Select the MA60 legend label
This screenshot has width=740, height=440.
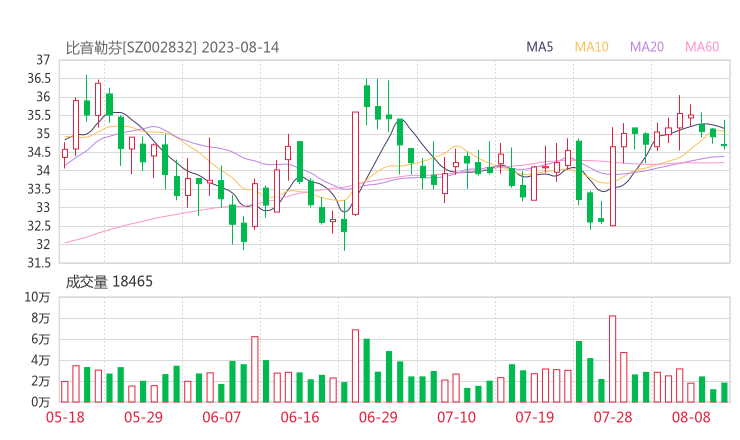tap(702, 47)
